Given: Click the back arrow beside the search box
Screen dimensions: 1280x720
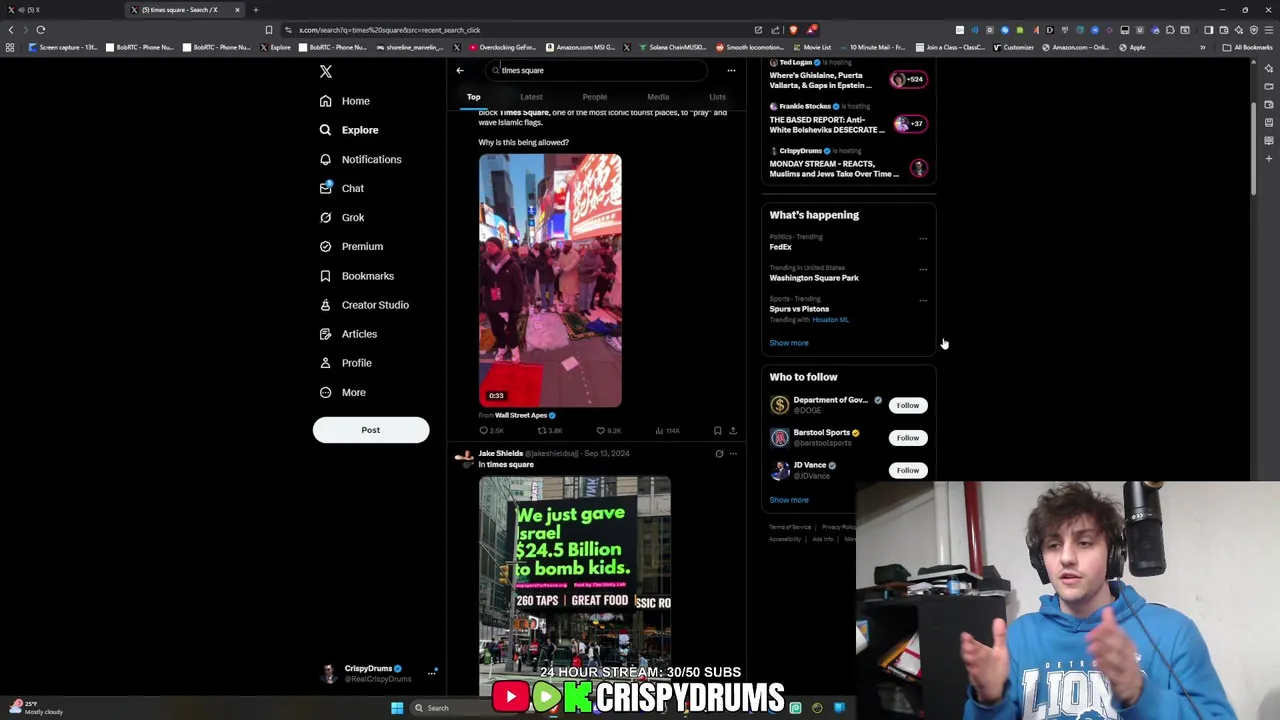Looking at the screenshot, I should click(460, 70).
